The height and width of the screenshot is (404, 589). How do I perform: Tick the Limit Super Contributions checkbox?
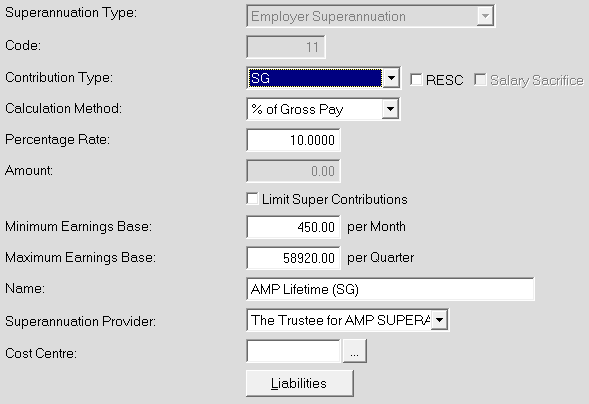[252, 199]
